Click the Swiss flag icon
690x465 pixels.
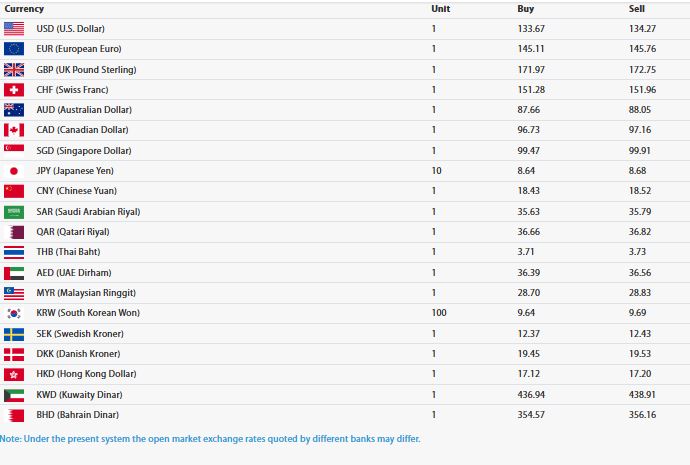(x=14, y=90)
